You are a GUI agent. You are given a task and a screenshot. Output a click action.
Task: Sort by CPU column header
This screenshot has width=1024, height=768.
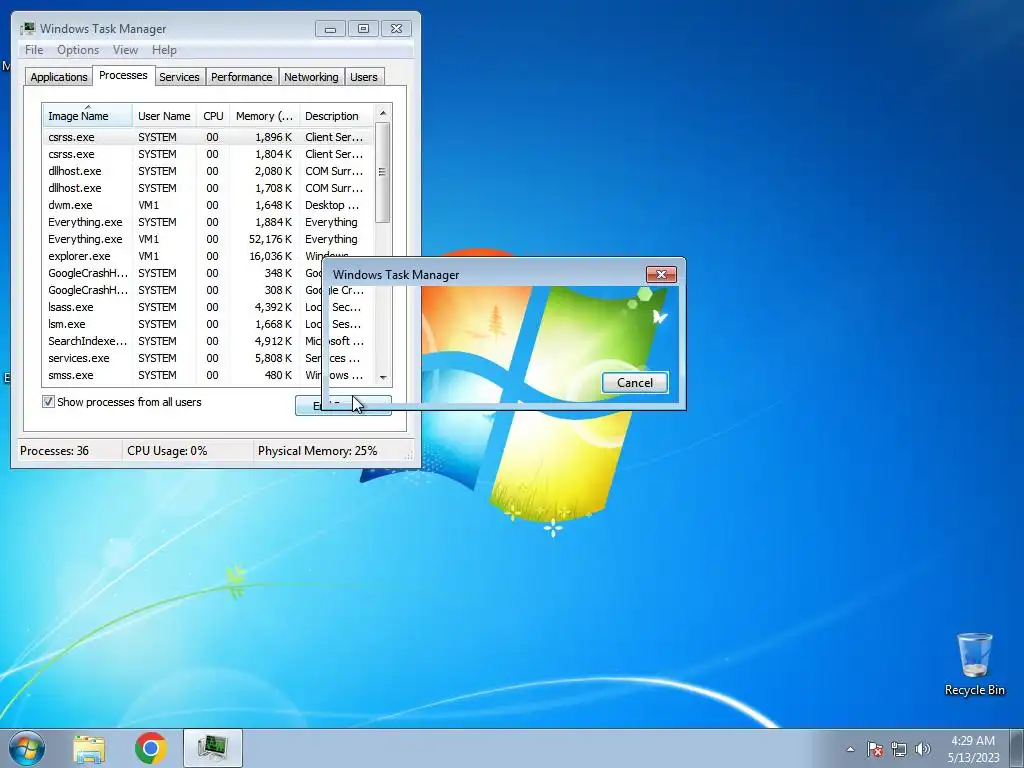tap(213, 116)
